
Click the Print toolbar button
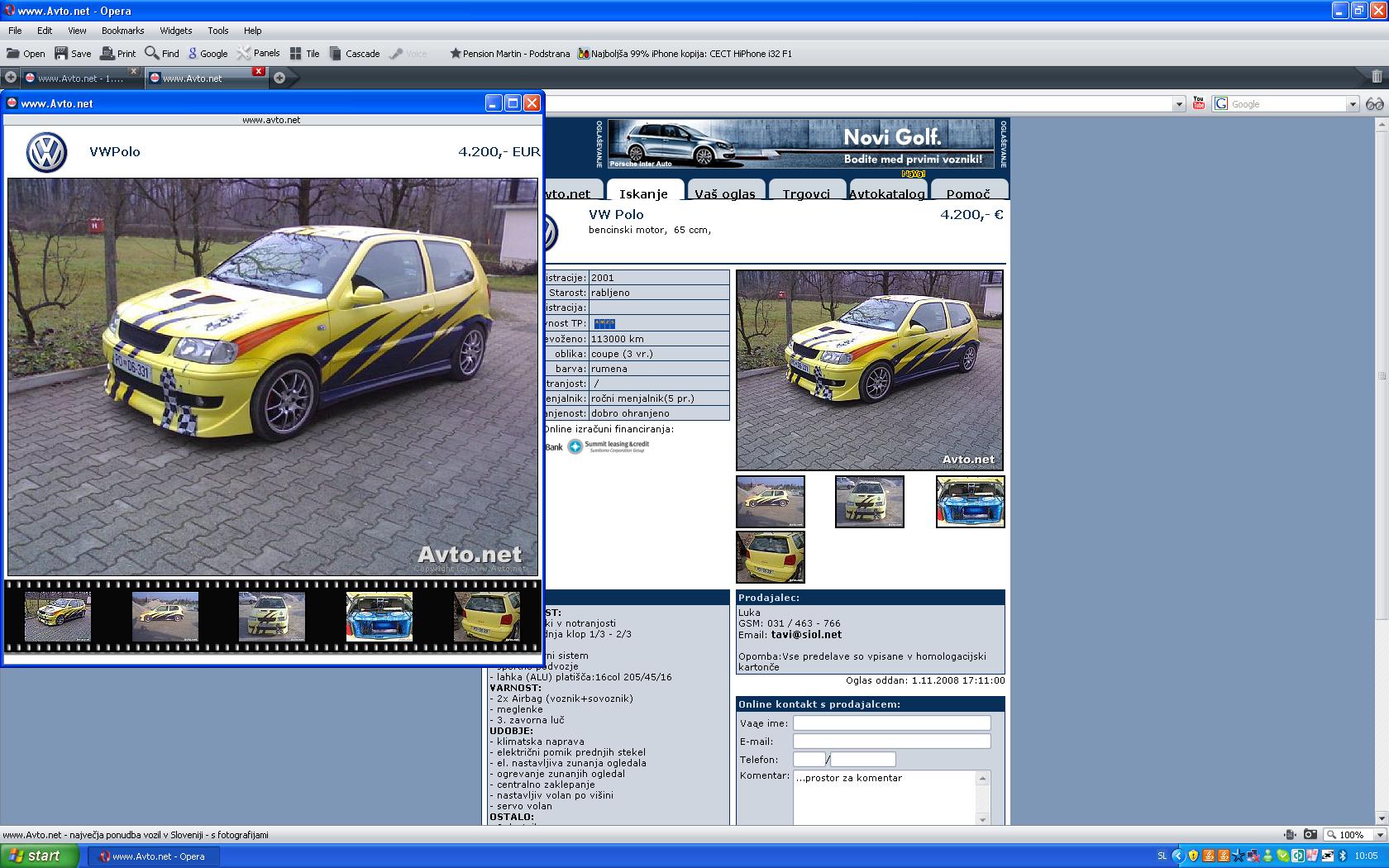coord(117,54)
